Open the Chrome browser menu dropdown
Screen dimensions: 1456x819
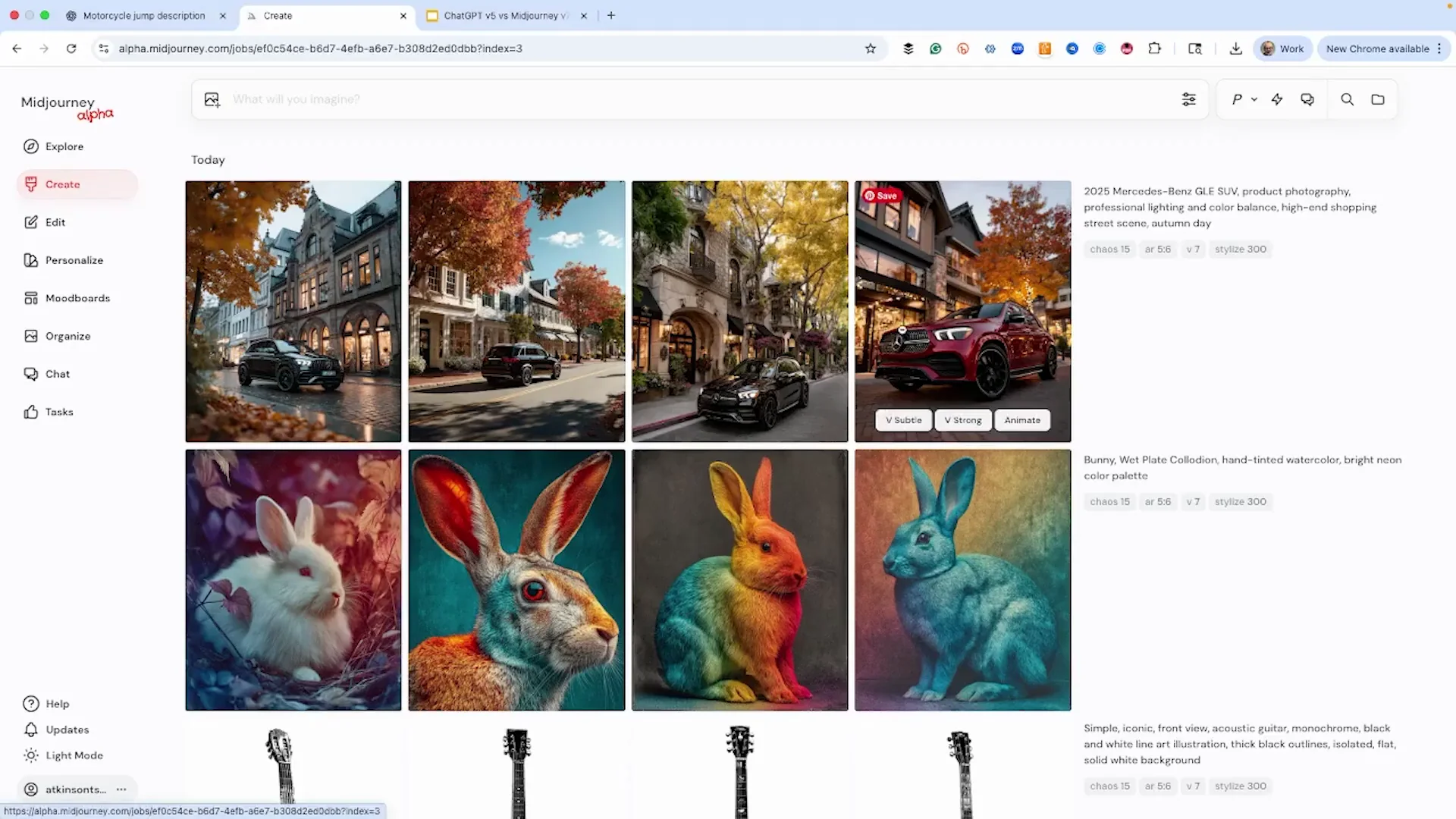coord(1440,49)
